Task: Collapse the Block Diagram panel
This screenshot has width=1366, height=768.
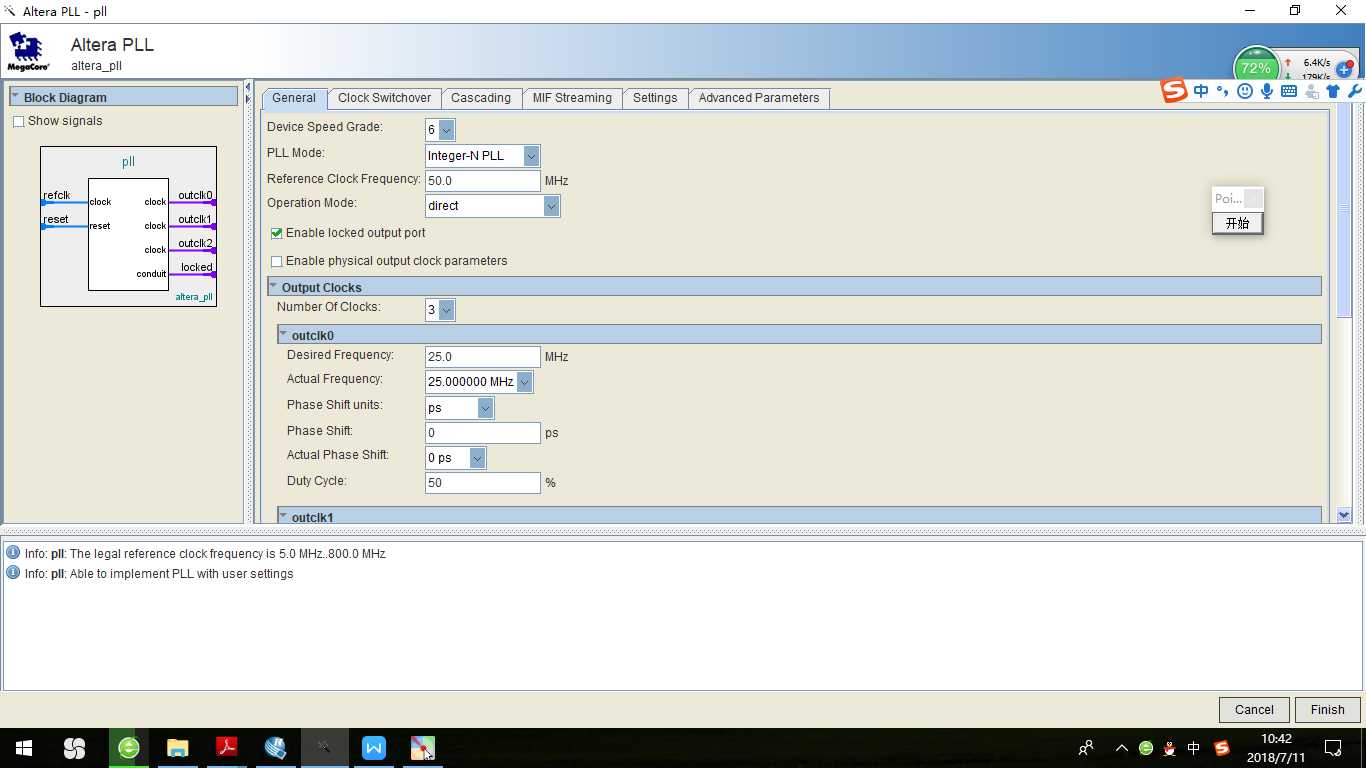Action: click(16, 97)
